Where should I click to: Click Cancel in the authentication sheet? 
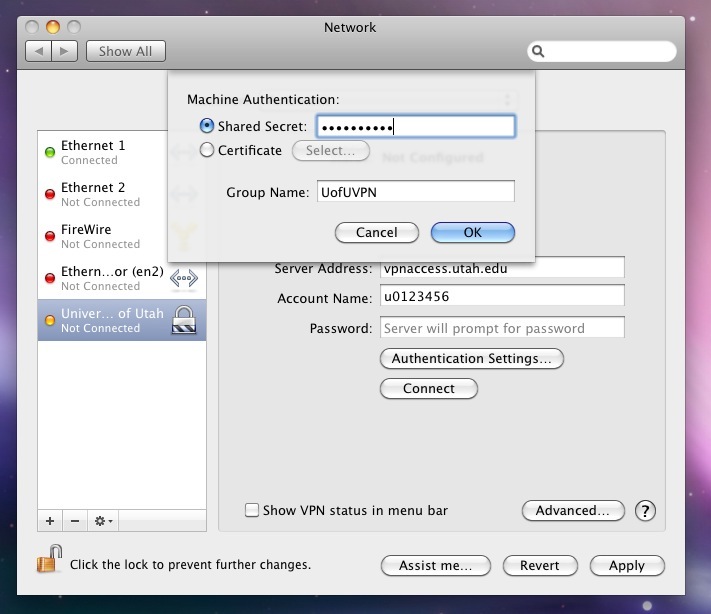(x=377, y=233)
